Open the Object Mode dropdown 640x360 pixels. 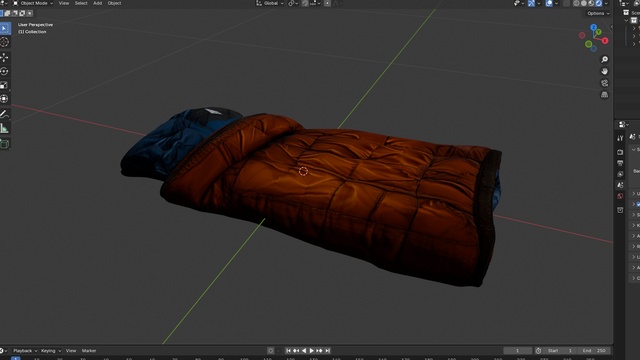click(x=33, y=3)
